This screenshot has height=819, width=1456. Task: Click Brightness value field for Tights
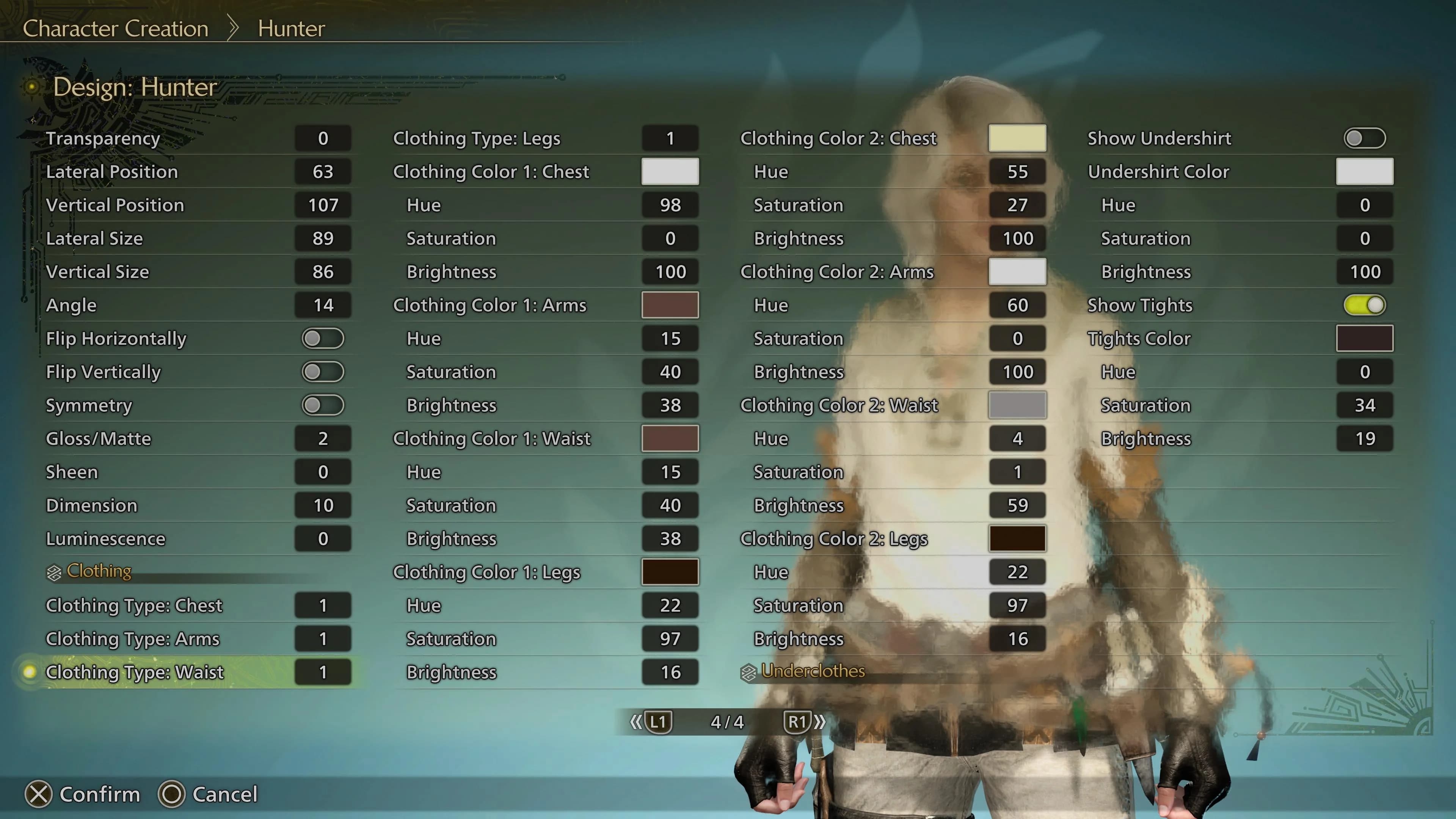click(x=1365, y=438)
